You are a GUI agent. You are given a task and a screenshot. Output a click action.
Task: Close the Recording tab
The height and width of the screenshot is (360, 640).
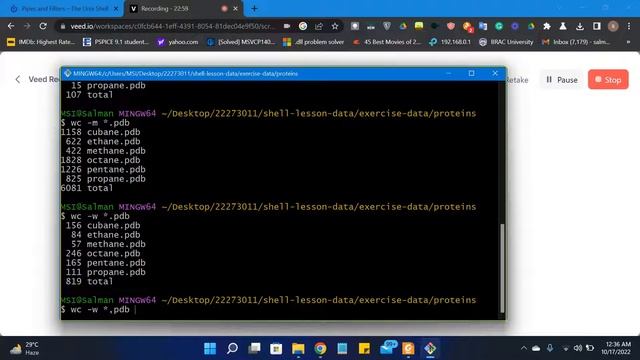[x=236, y=9]
